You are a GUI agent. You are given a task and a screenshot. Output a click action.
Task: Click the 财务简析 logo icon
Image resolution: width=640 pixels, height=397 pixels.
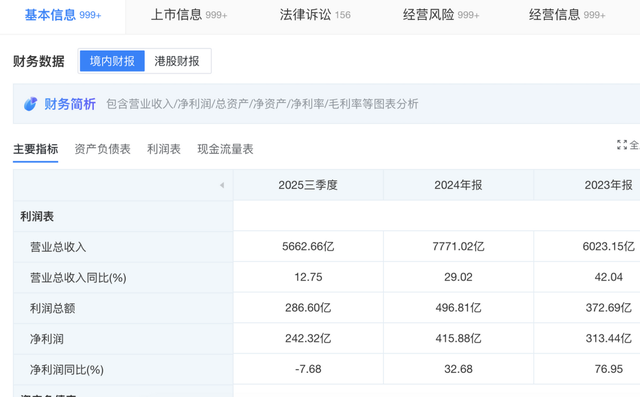coord(30,104)
